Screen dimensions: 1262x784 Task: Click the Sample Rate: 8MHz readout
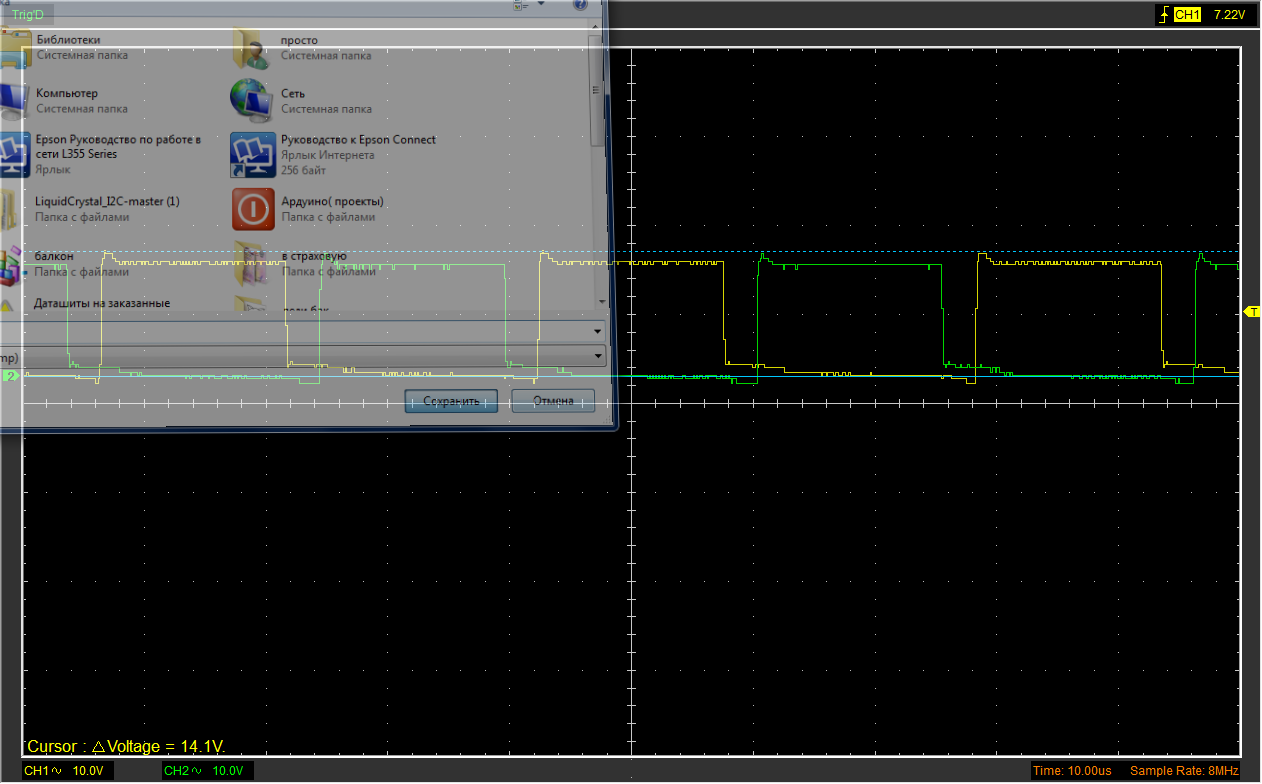coord(1185,771)
